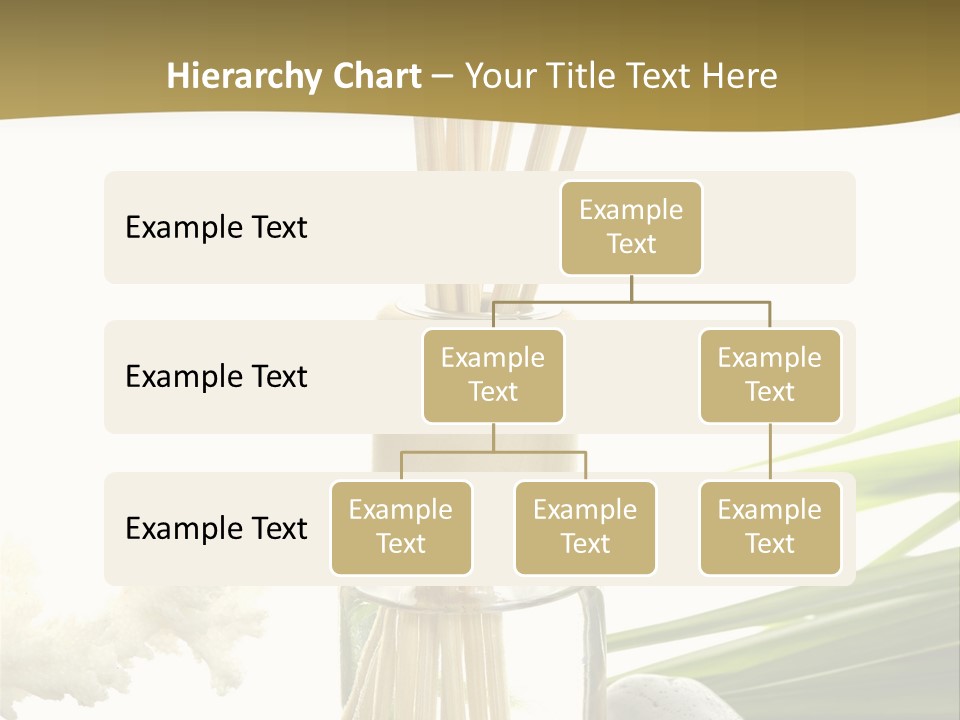Click the leftmost box in the bottom level
The image size is (960, 720).
401,528
